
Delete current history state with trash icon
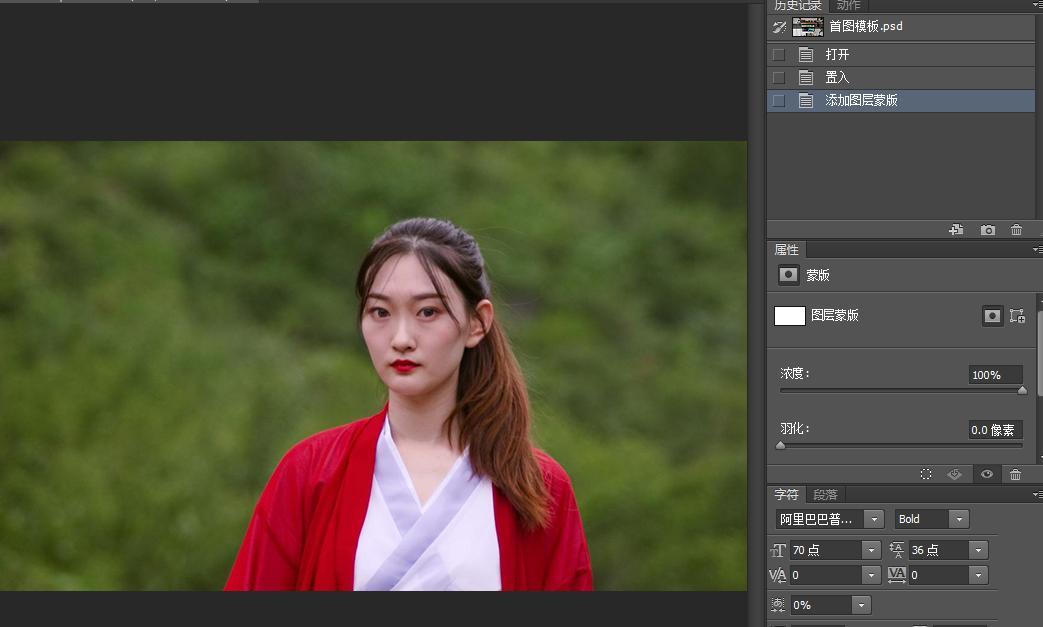[1016, 230]
